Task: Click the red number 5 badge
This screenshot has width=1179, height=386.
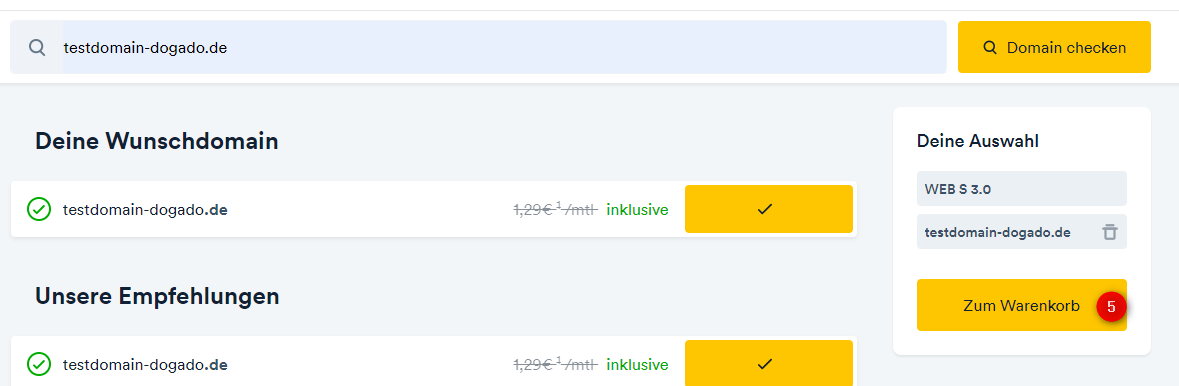Action: 1111,306
